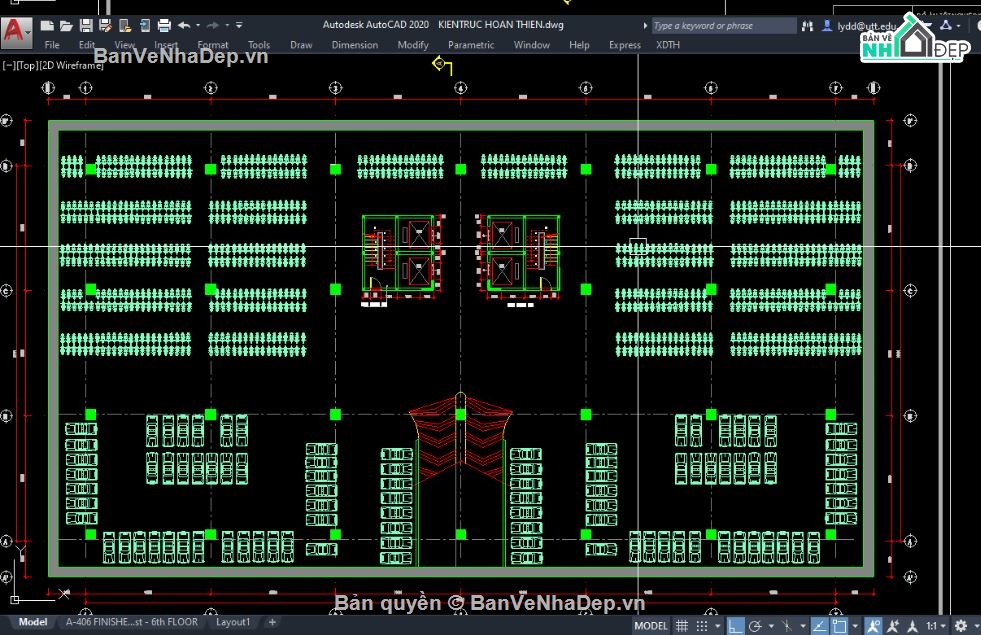Viewport: 981px width, 635px height.
Task: Click the Save As icon
Action: [105, 25]
